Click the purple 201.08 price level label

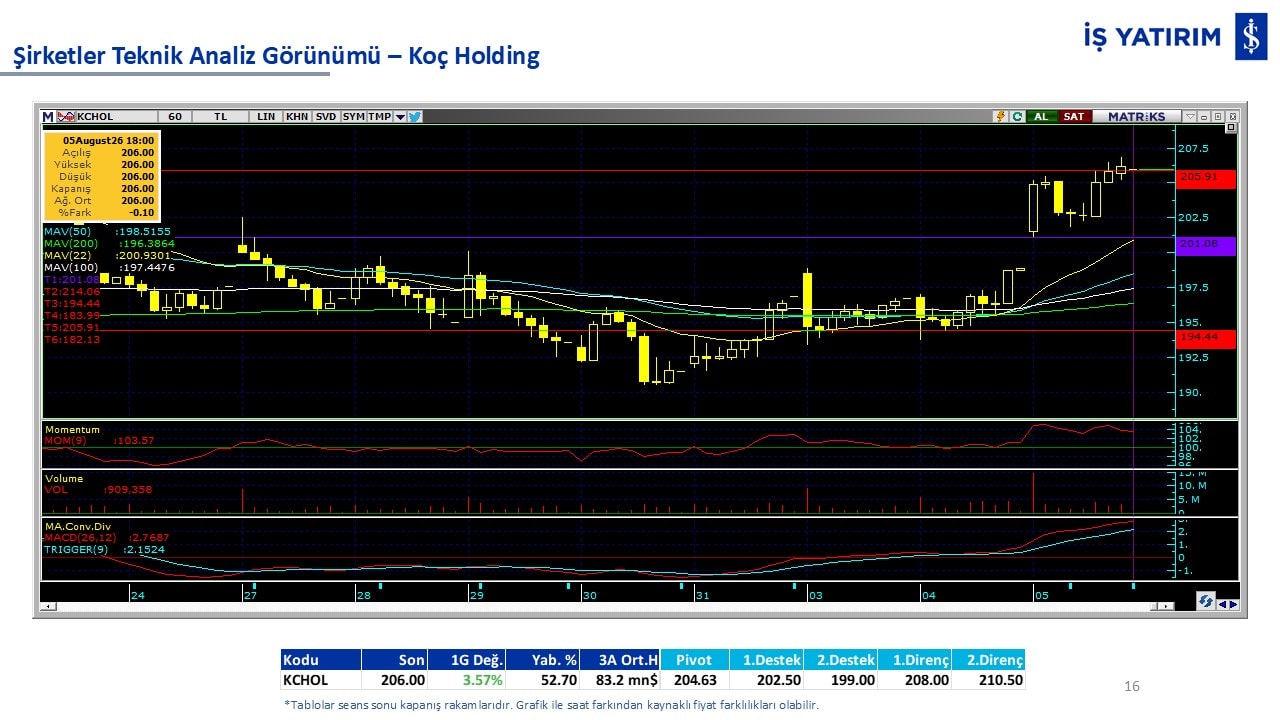click(x=1205, y=244)
